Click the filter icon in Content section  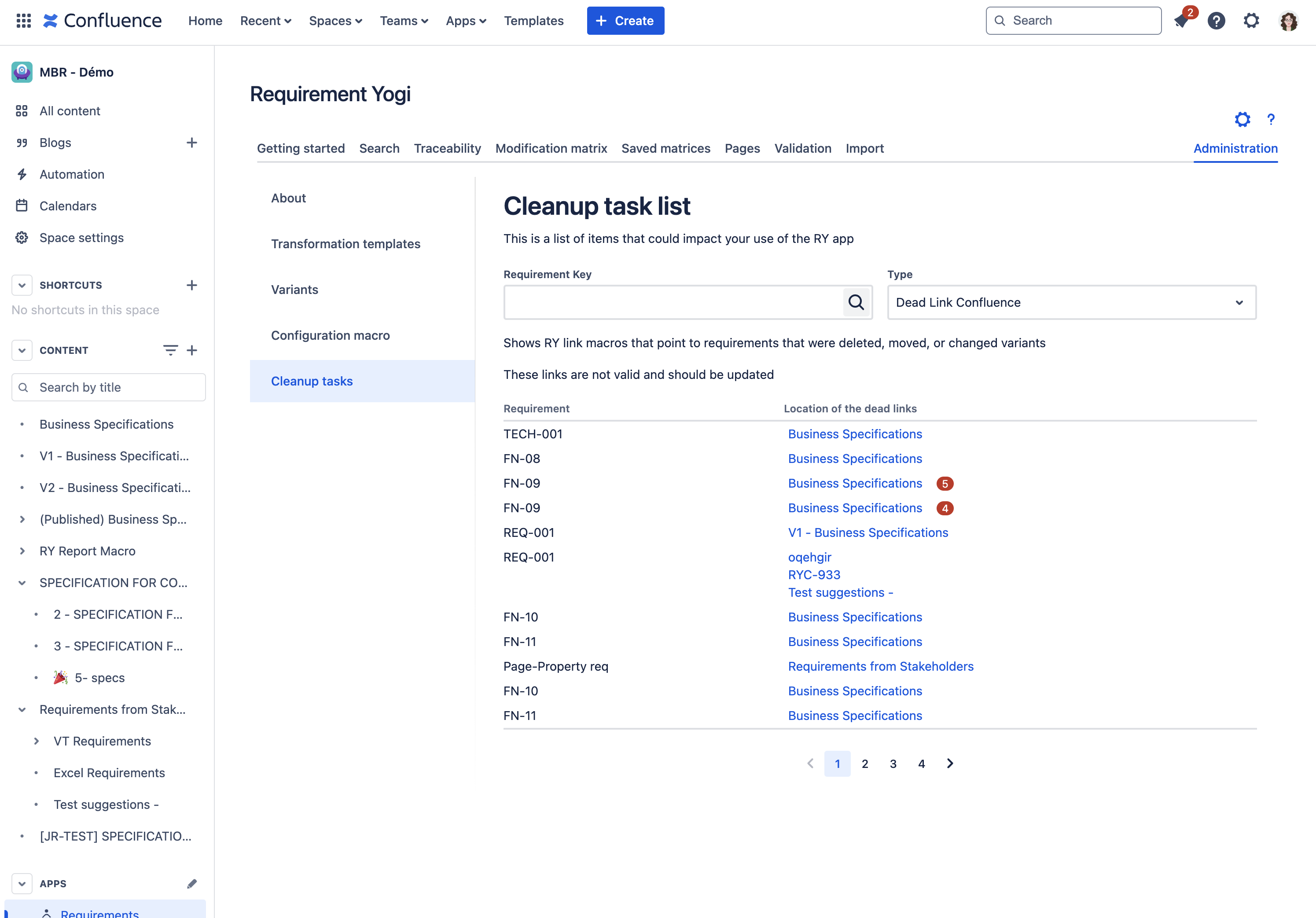170,350
